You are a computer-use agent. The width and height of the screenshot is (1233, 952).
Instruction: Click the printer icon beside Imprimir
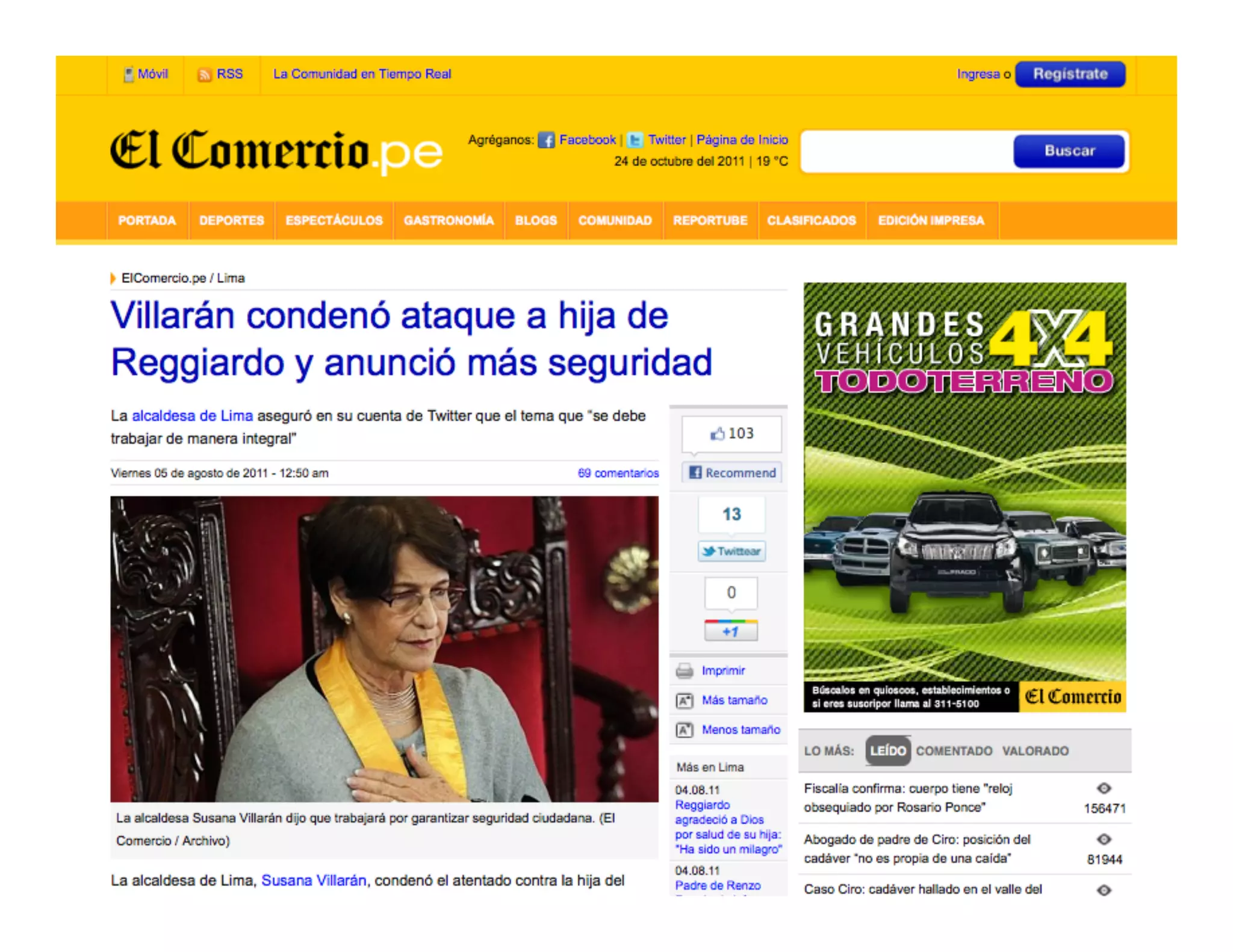pos(685,671)
